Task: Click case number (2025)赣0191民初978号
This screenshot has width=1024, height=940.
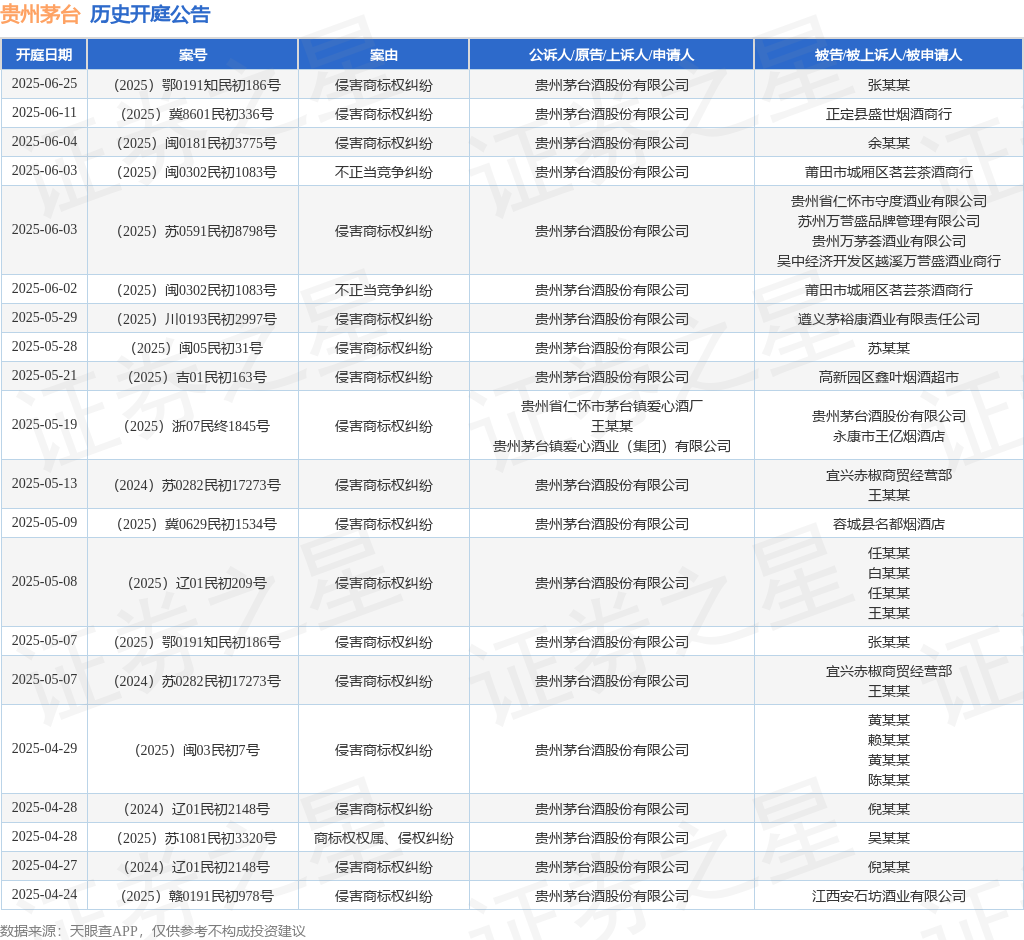Action: point(197,896)
